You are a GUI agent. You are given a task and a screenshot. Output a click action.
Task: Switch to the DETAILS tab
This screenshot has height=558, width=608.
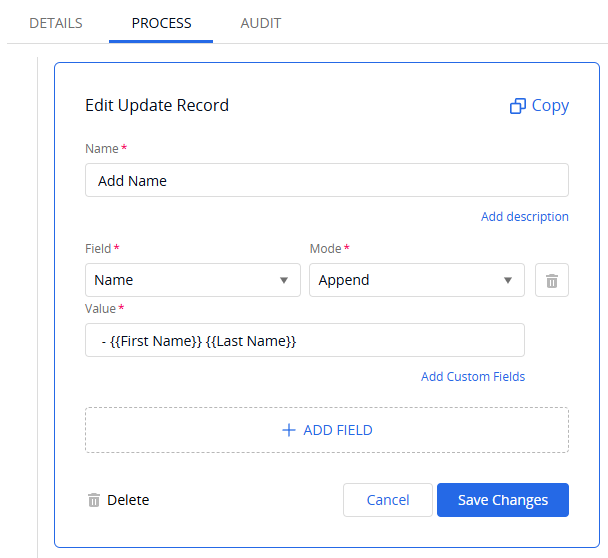(x=56, y=23)
